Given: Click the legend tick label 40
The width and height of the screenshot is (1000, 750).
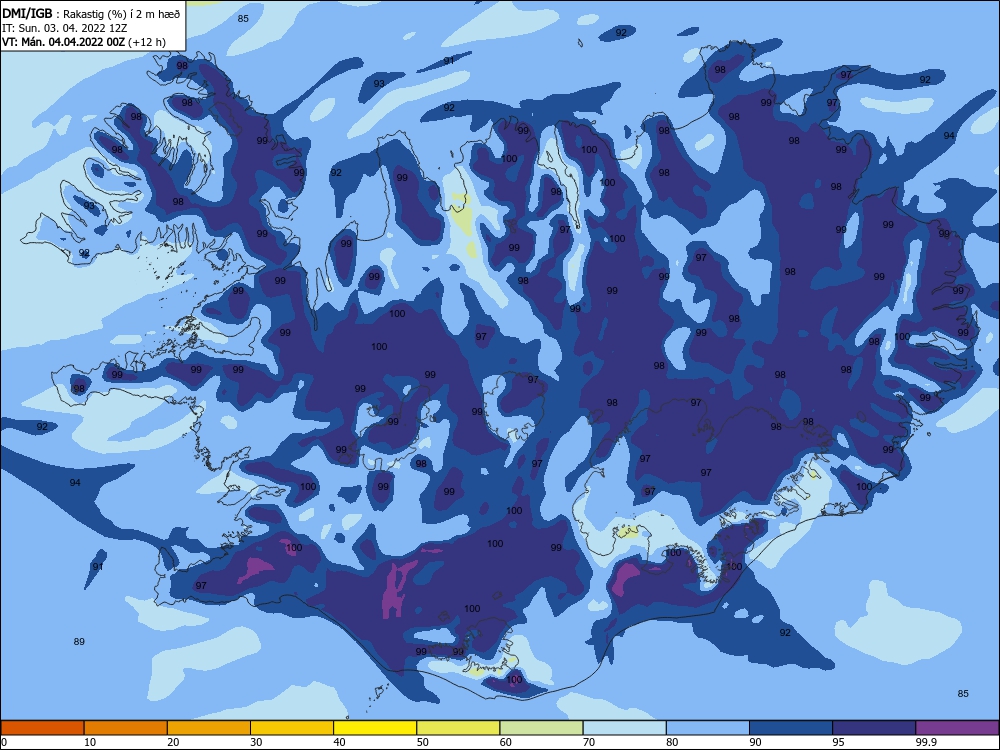Looking at the screenshot, I should point(339,742).
